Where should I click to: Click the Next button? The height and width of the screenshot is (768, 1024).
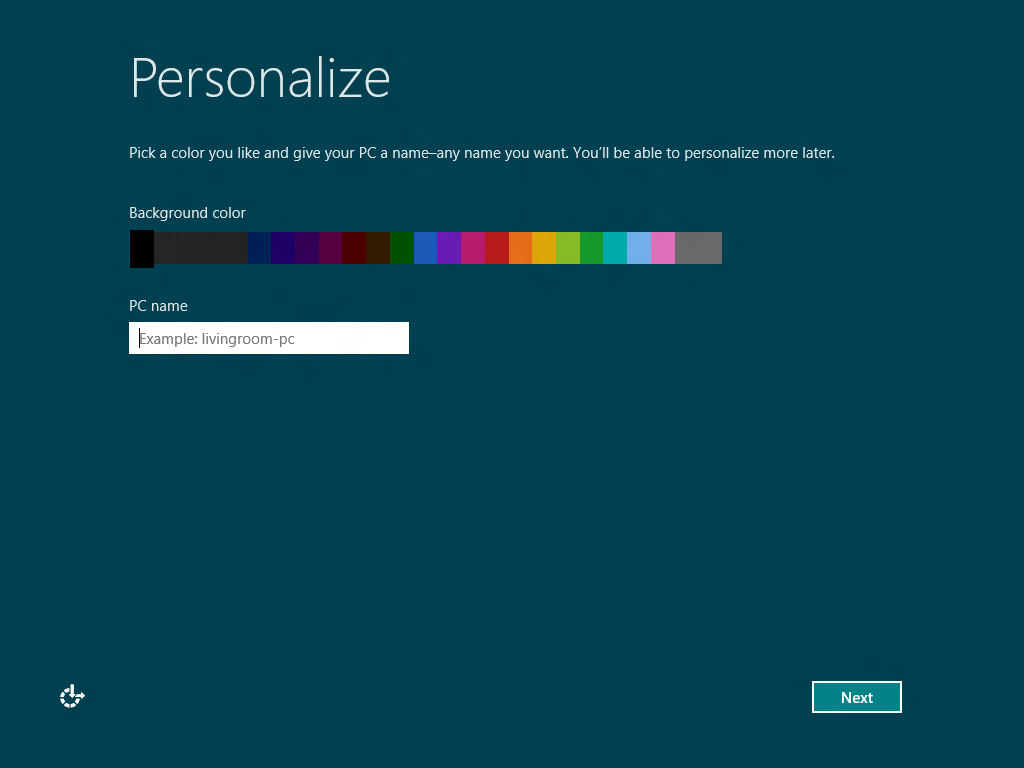coord(856,697)
